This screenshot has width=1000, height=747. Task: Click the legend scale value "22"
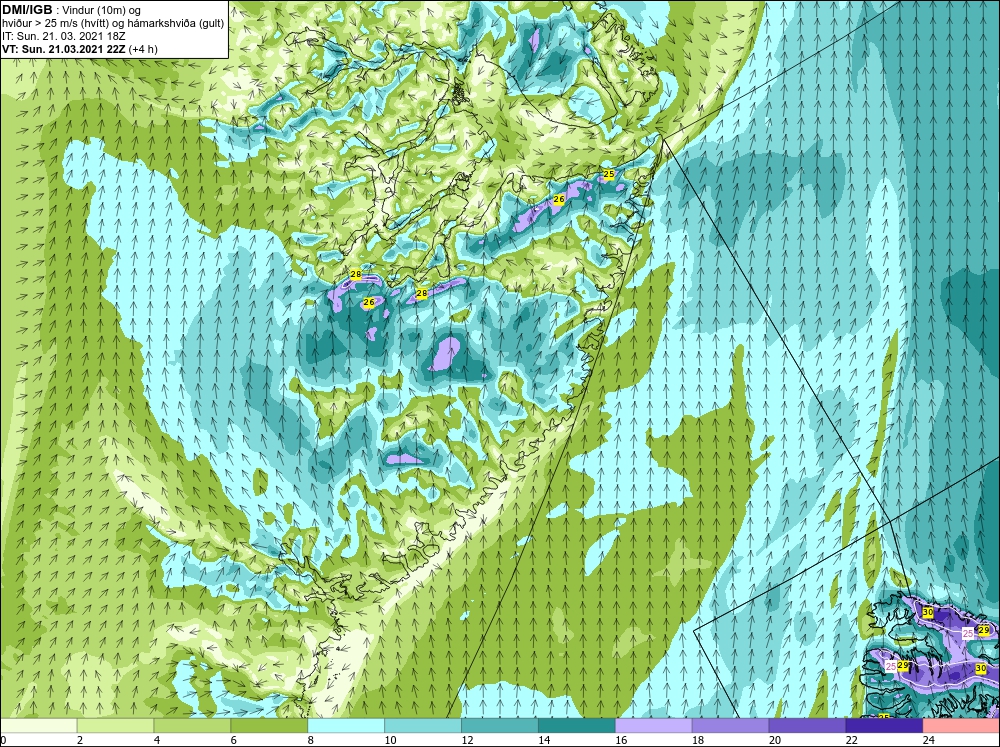click(852, 740)
